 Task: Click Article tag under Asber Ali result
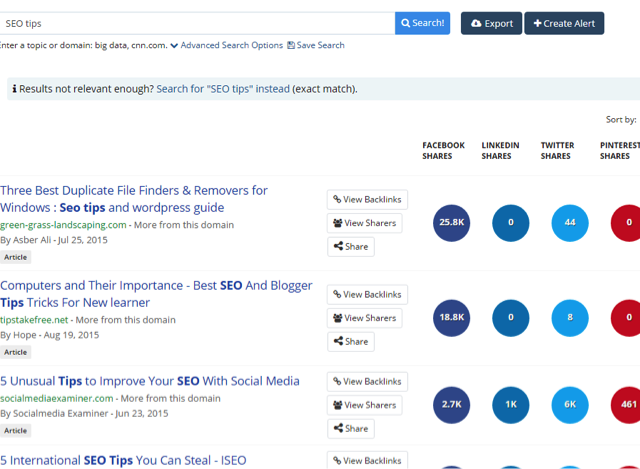click(x=16, y=257)
